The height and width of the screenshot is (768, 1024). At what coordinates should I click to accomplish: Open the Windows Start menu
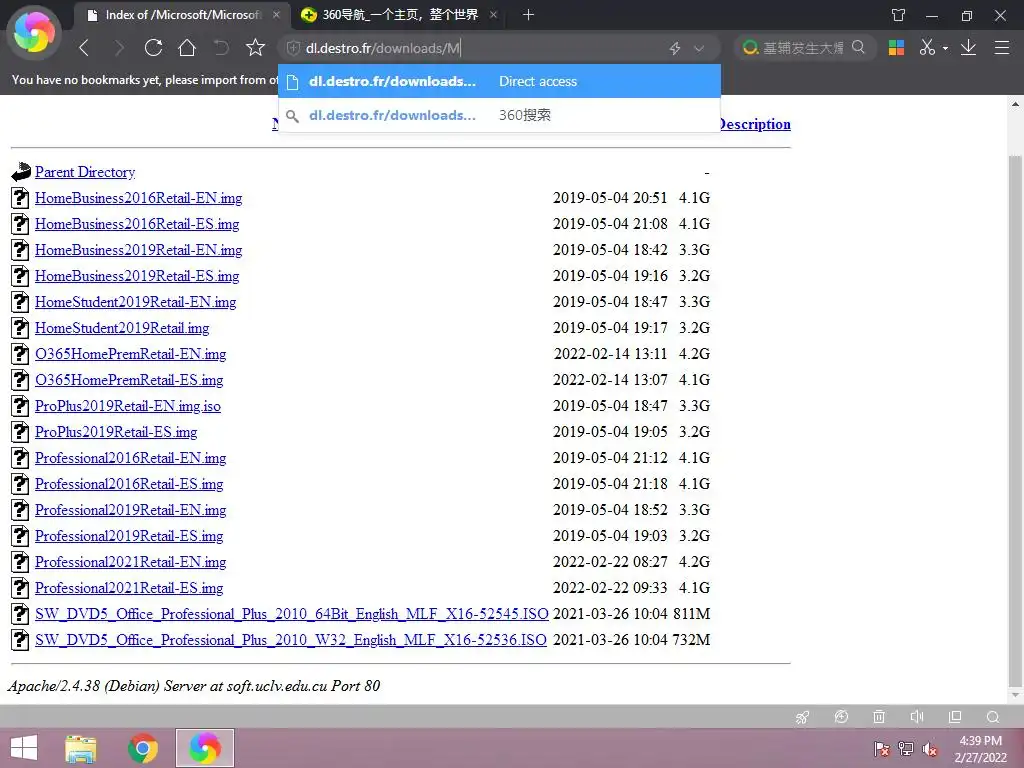(x=24, y=748)
